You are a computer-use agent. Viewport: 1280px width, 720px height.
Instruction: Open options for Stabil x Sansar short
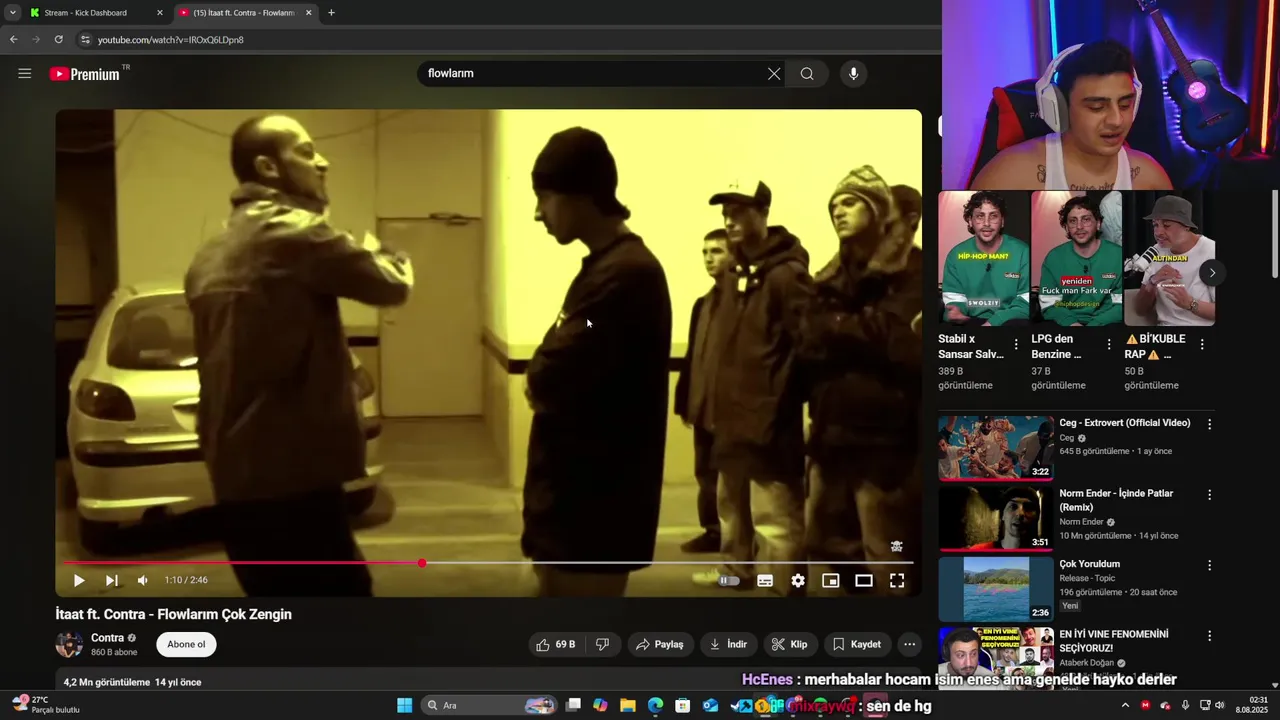pyautogui.click(x=1016, y=344)
